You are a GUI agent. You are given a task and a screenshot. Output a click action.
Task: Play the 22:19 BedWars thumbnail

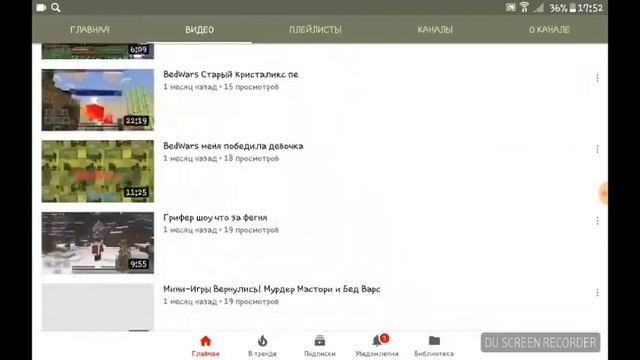point(98,100)
